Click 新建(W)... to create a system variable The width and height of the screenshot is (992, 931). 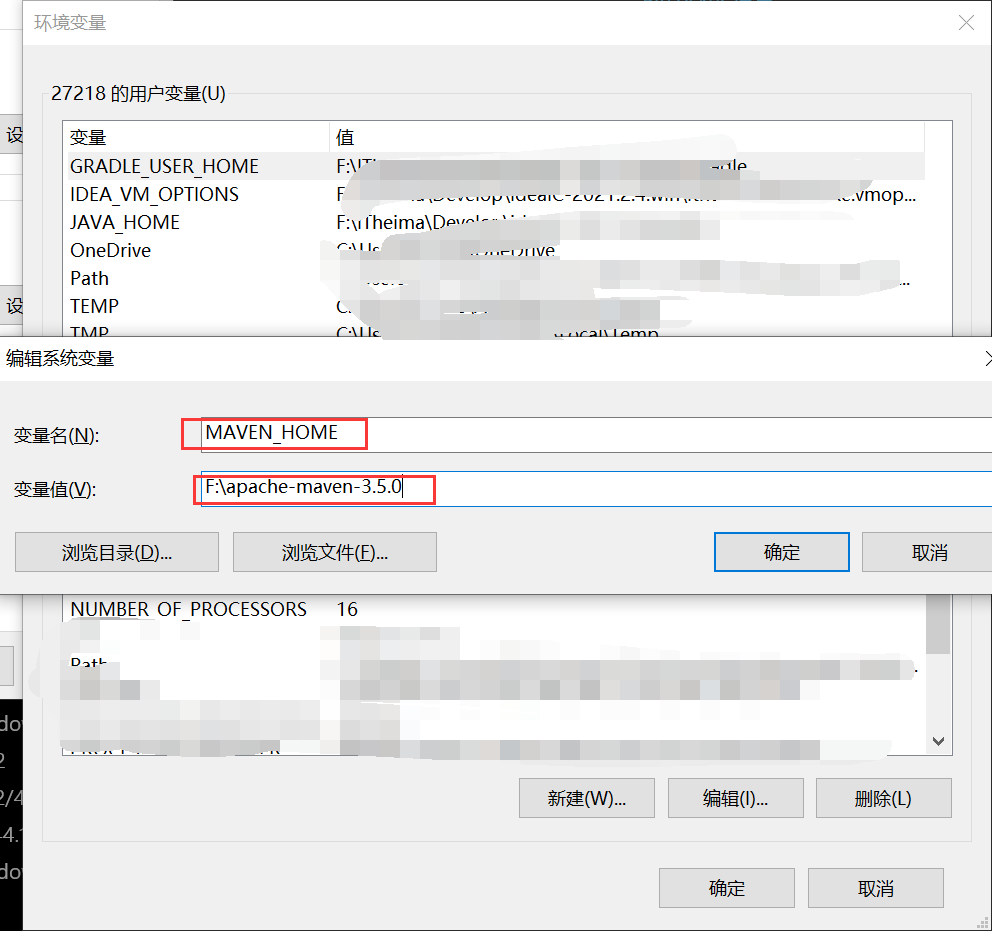586,798
